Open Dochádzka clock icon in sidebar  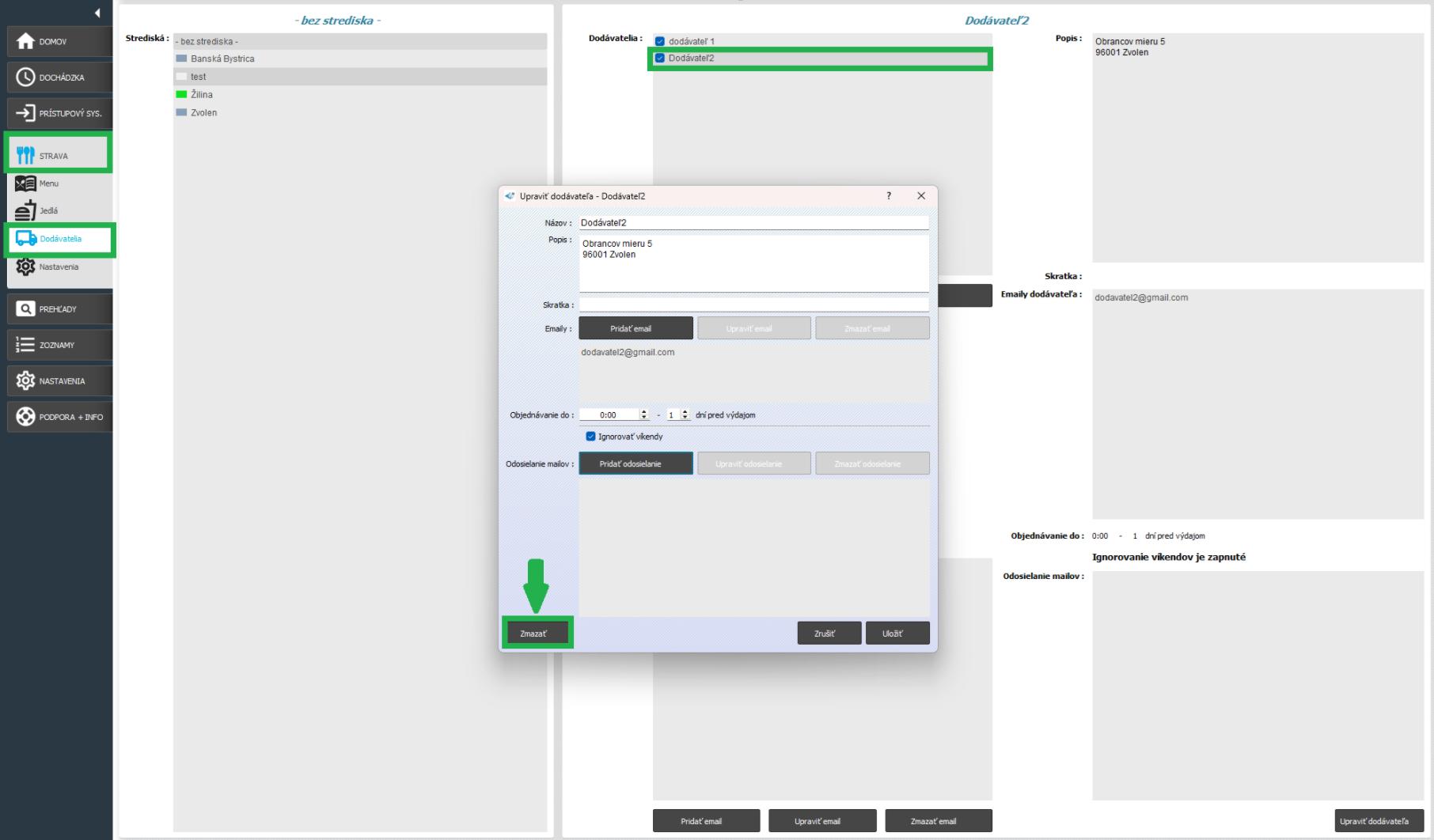coord(25,78)
